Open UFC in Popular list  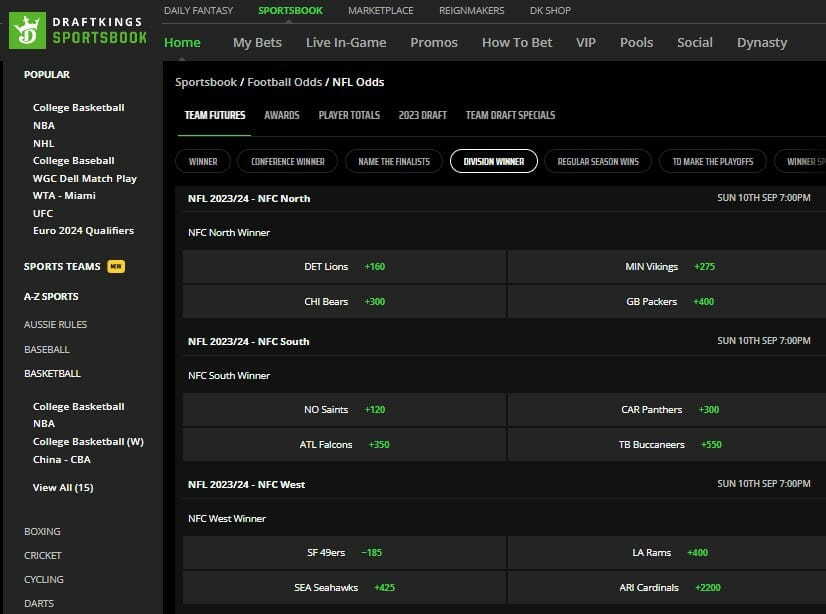coord(43,213)
